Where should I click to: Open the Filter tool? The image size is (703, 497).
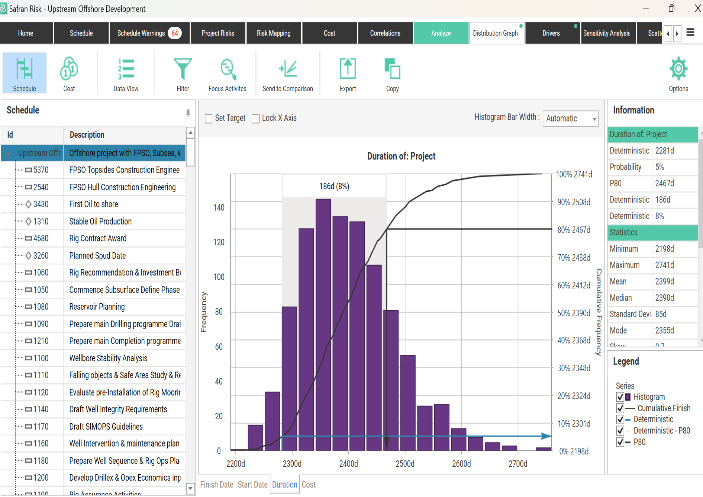click(x=182, y=73)
